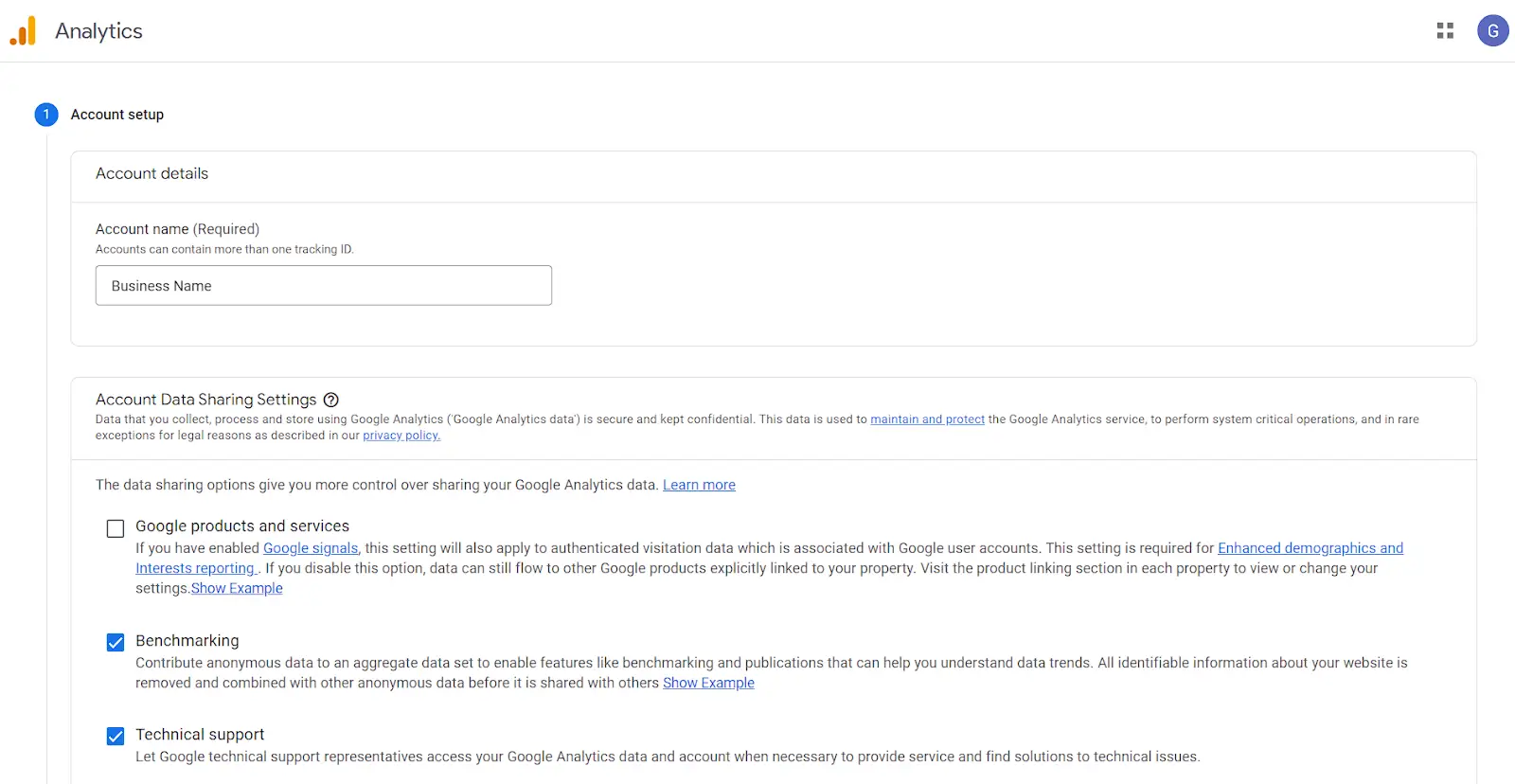Click the Account Data Sharing Settings heading

(x=205, y=400)
